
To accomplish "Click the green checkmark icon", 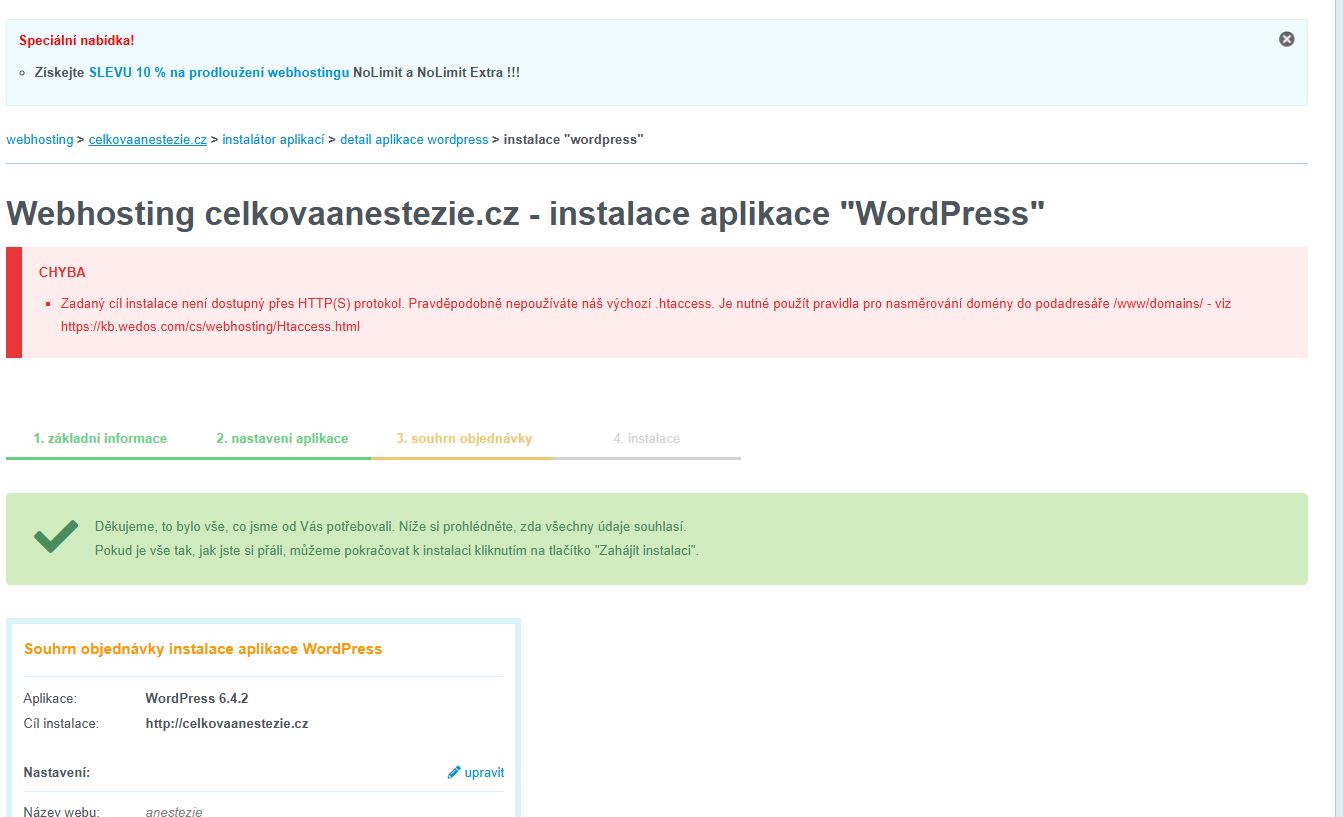I will [56, 537].
